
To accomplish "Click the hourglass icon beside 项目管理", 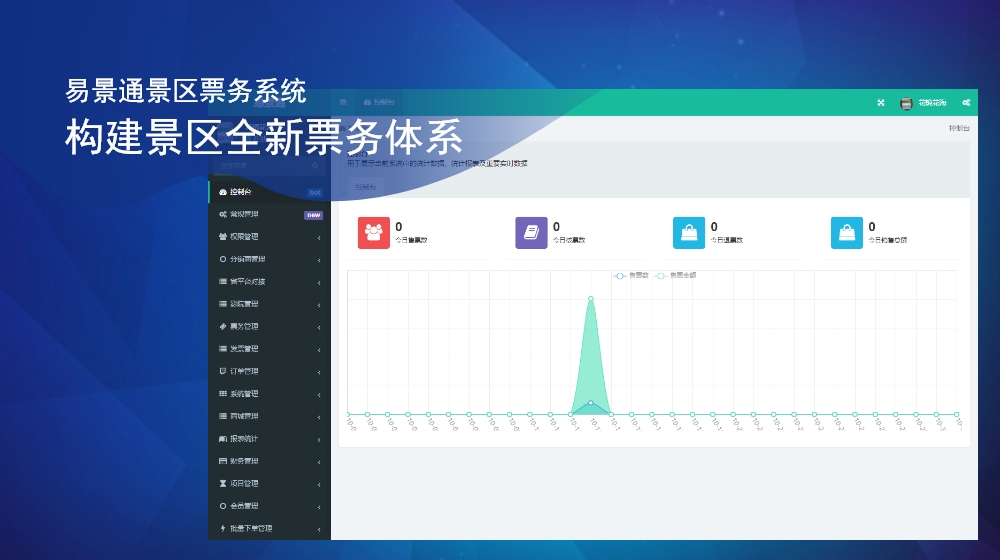I will [x=223, y=483].
